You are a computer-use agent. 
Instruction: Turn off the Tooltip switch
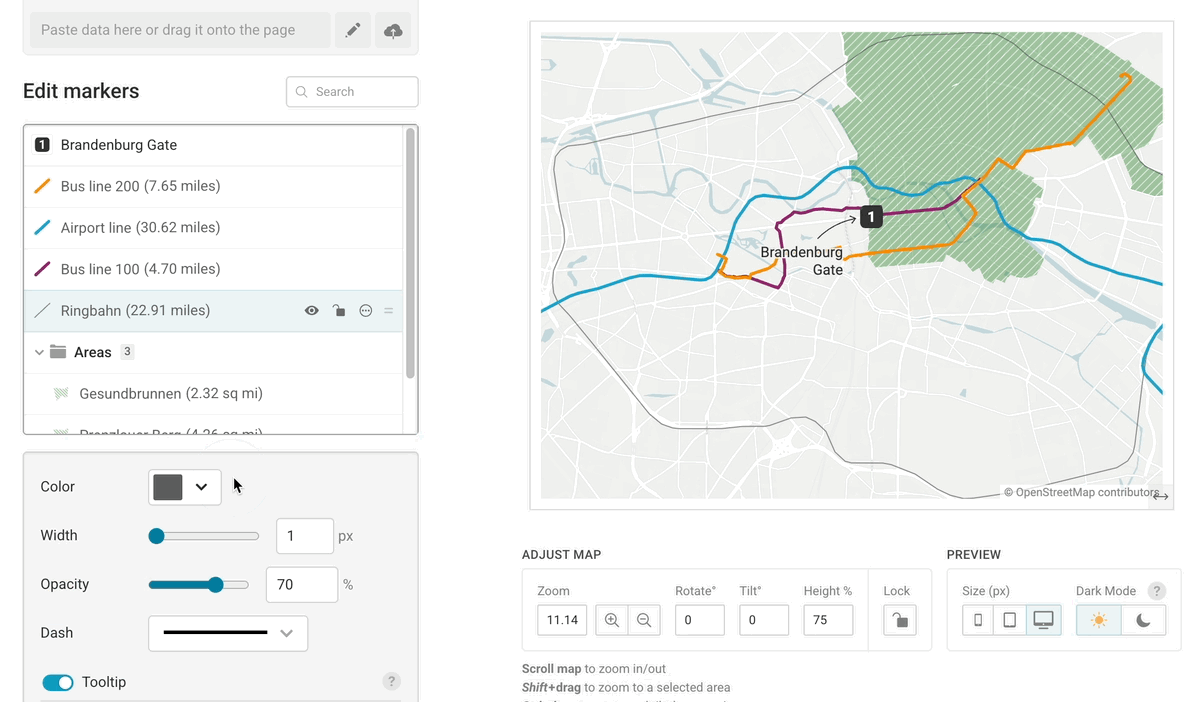(x=58, y=683)
